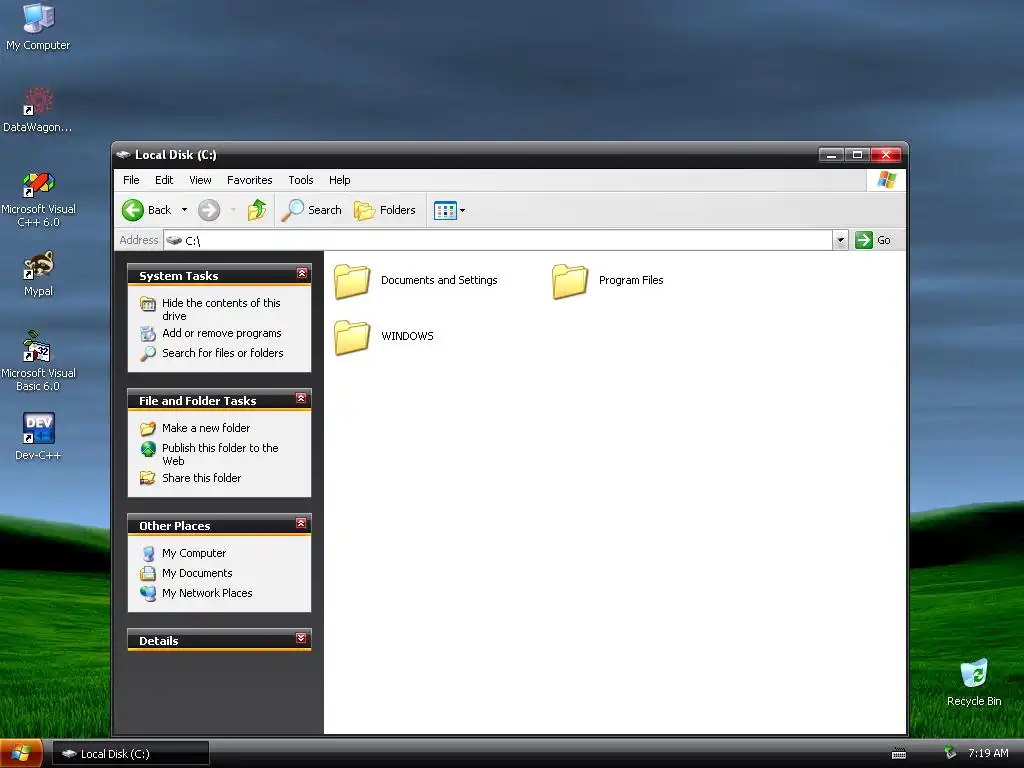Viewport: 1024px width, 768px height.
Task: Select the Program Files folder name
Action: [631, 280]
